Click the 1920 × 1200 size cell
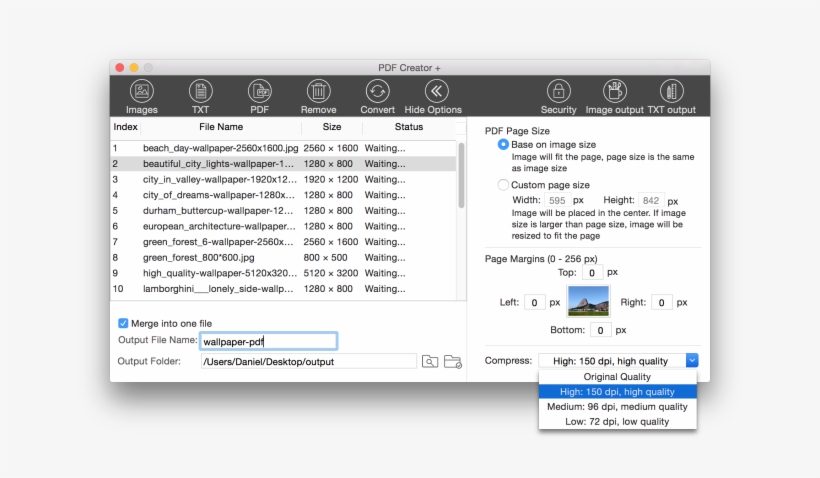820x478 pixels. (x=331, y=179)
